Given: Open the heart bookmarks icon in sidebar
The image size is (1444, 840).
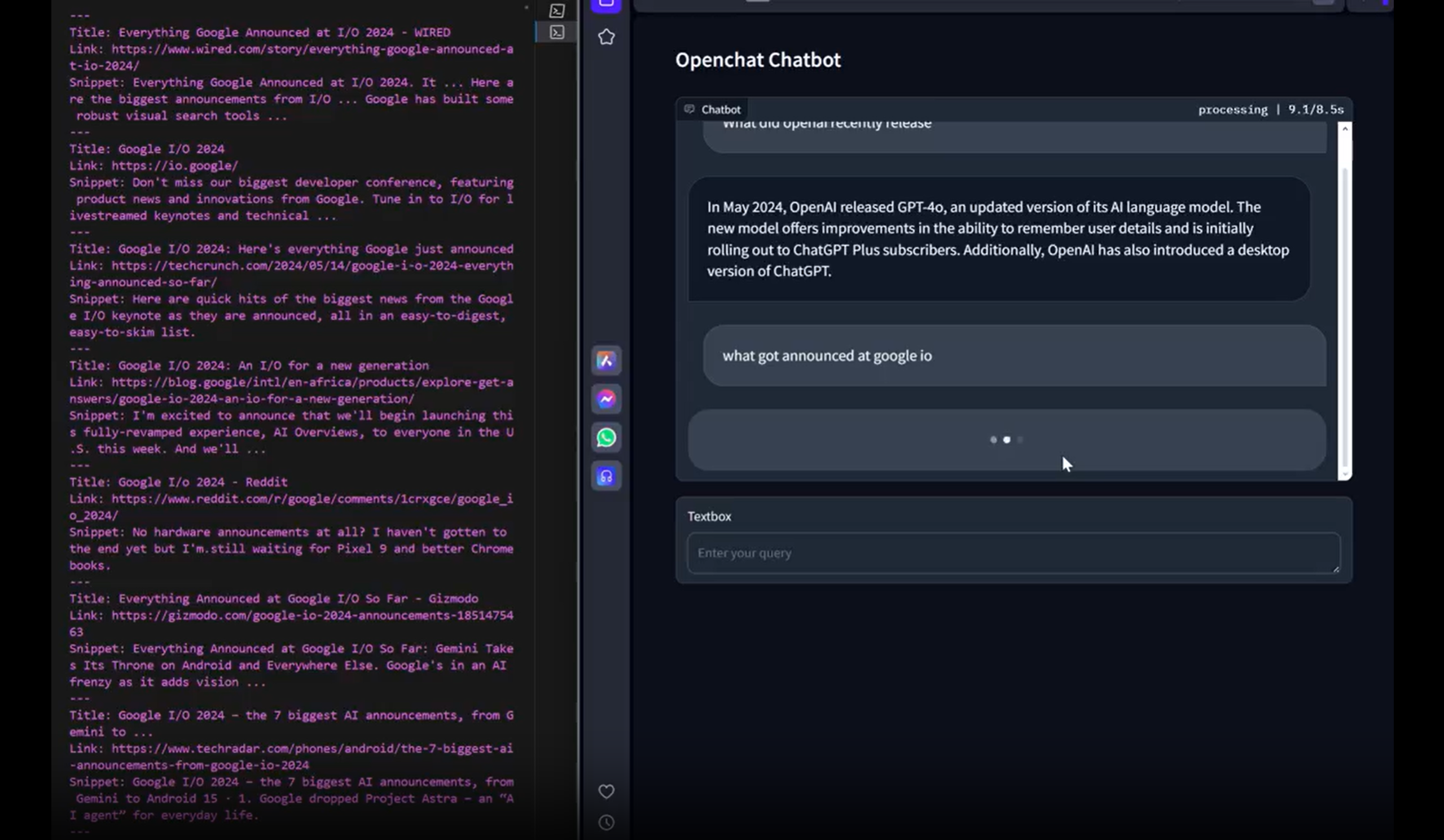Looking at the screenshot, I should pyautogui.click(x=606, y=791).
